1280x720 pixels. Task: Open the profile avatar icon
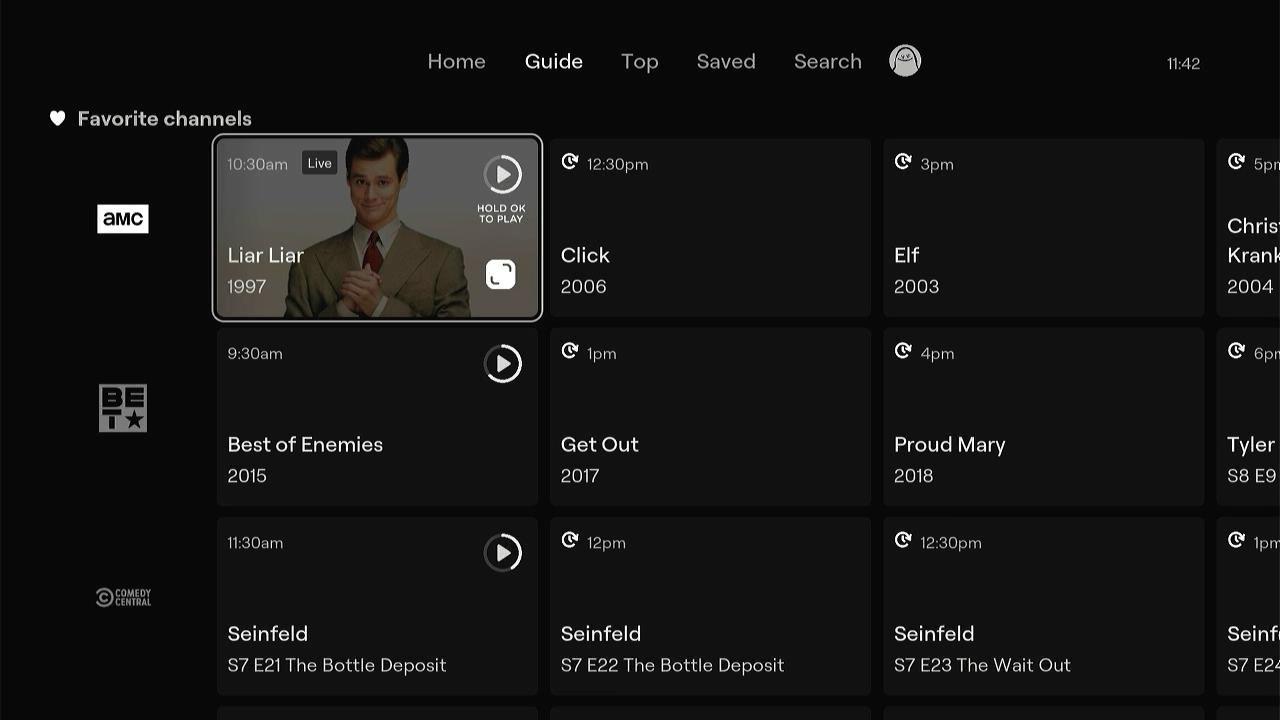904,60
